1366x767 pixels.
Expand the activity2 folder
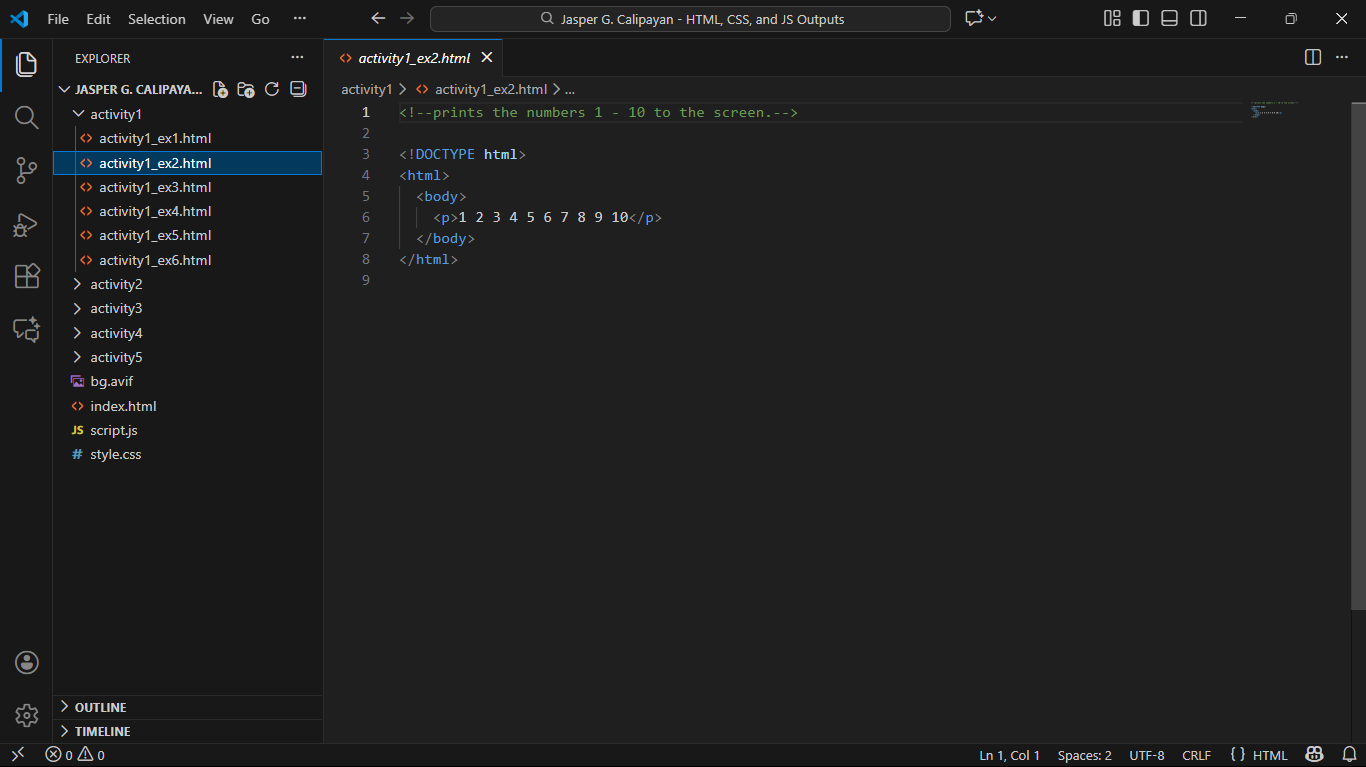click(116, 284)
